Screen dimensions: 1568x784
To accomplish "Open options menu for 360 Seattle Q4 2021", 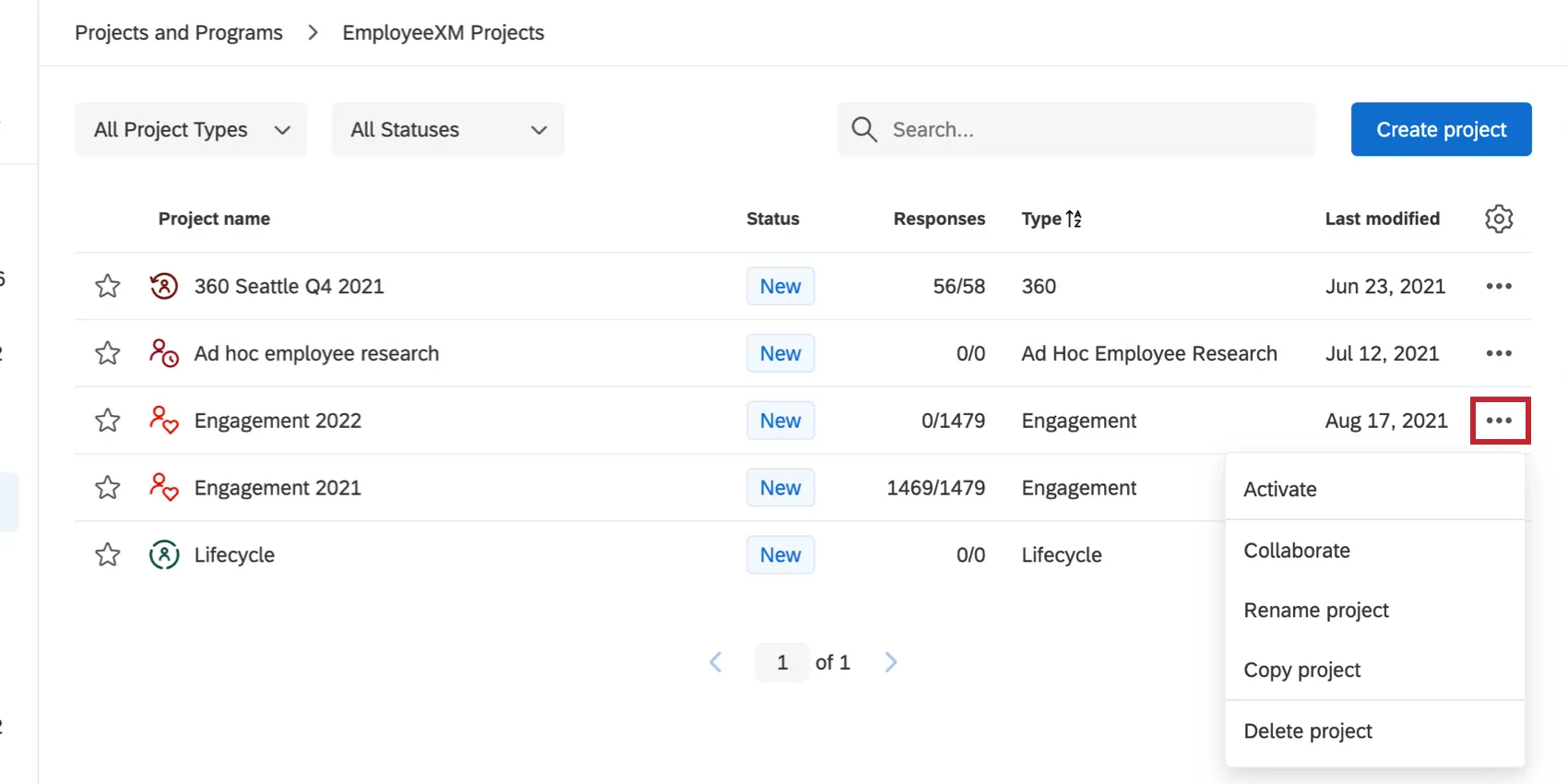I will tap(1499, 286).
